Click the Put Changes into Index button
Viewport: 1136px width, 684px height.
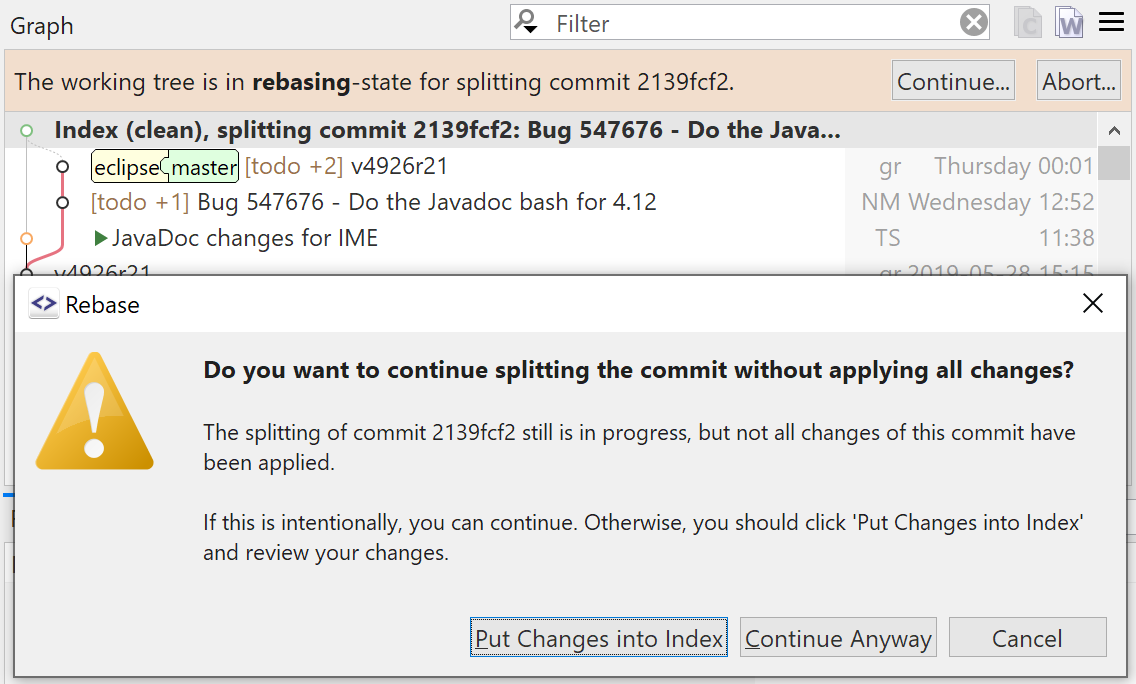pos(598,637)
